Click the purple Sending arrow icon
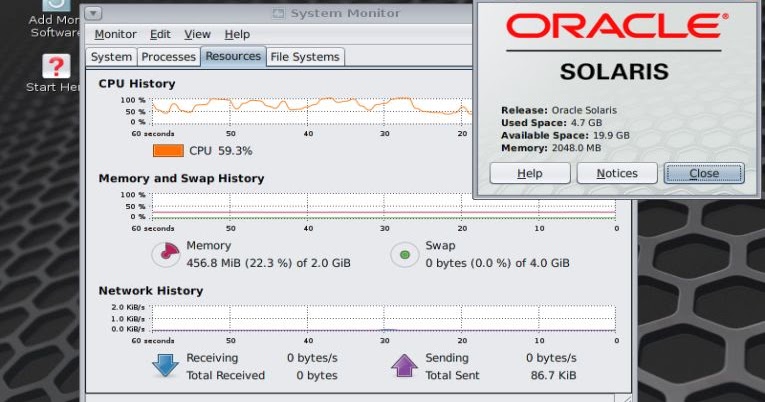 tap(404, 366)
